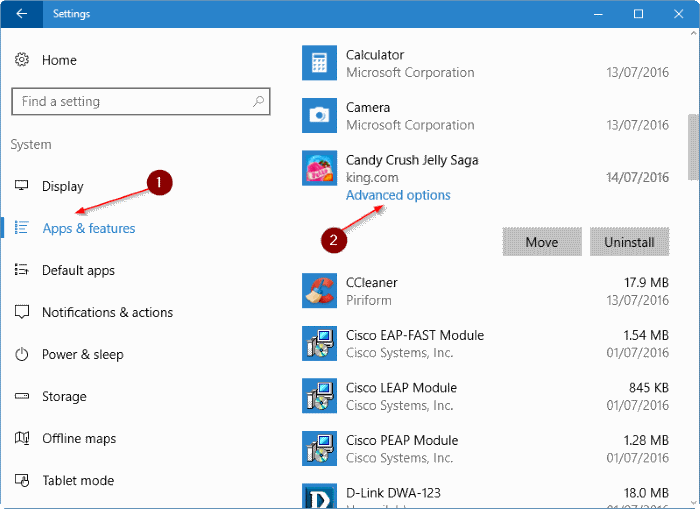
Task: Click the Calculator app icon
Action: pos(319,63)
